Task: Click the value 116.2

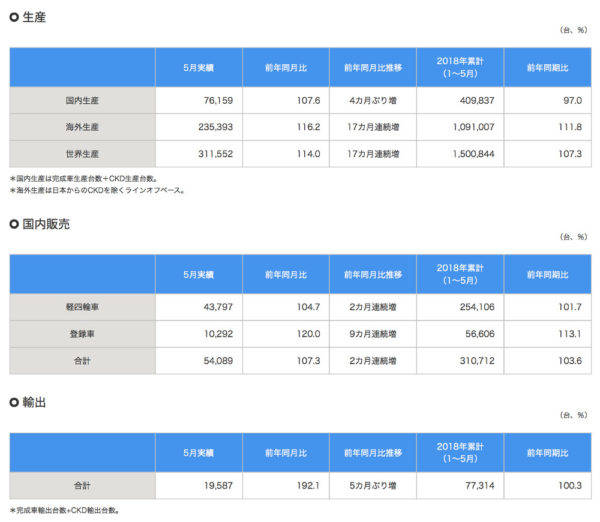Action: [x=308, y=127]
